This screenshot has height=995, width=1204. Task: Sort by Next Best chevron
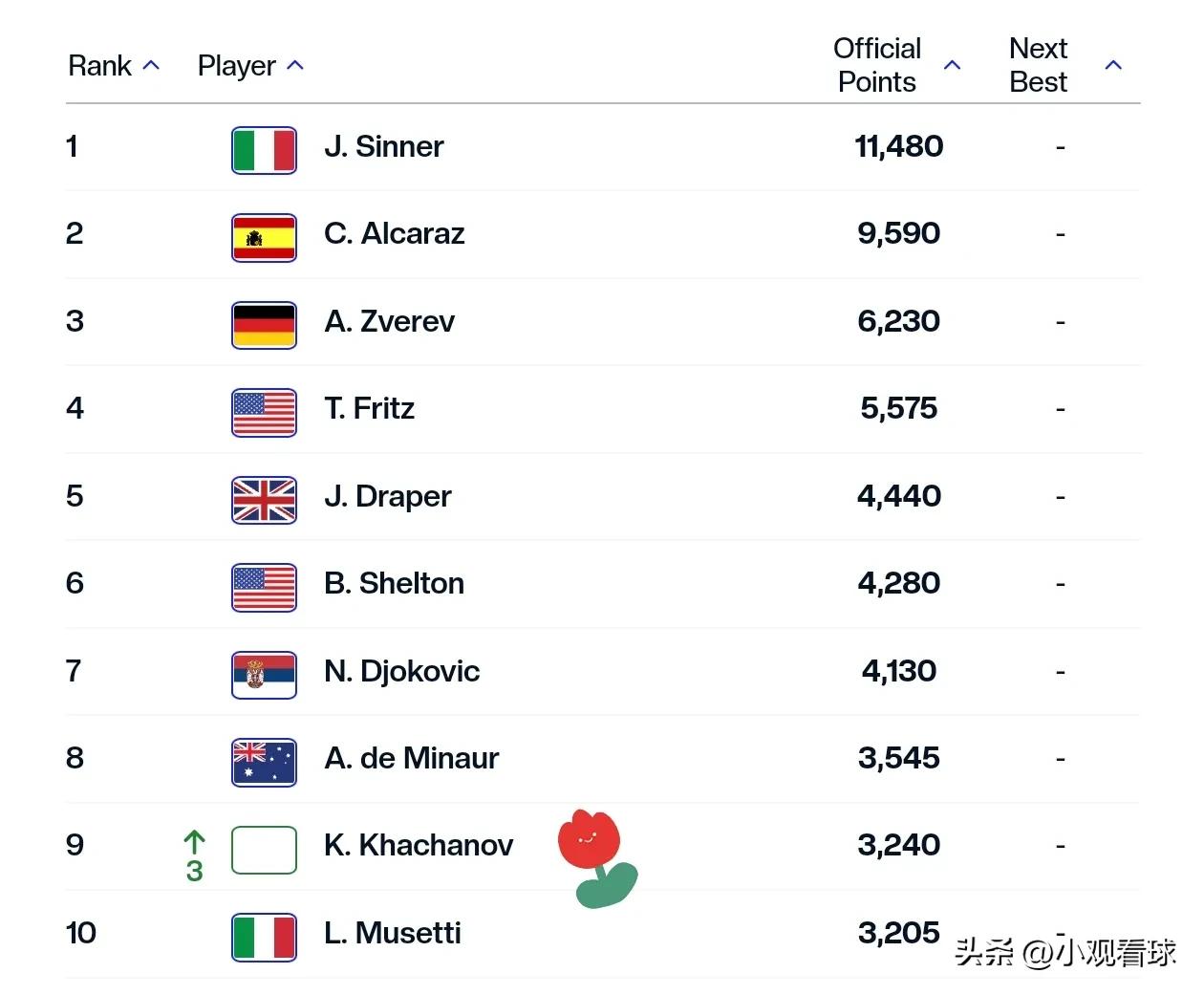[1113, 65]
